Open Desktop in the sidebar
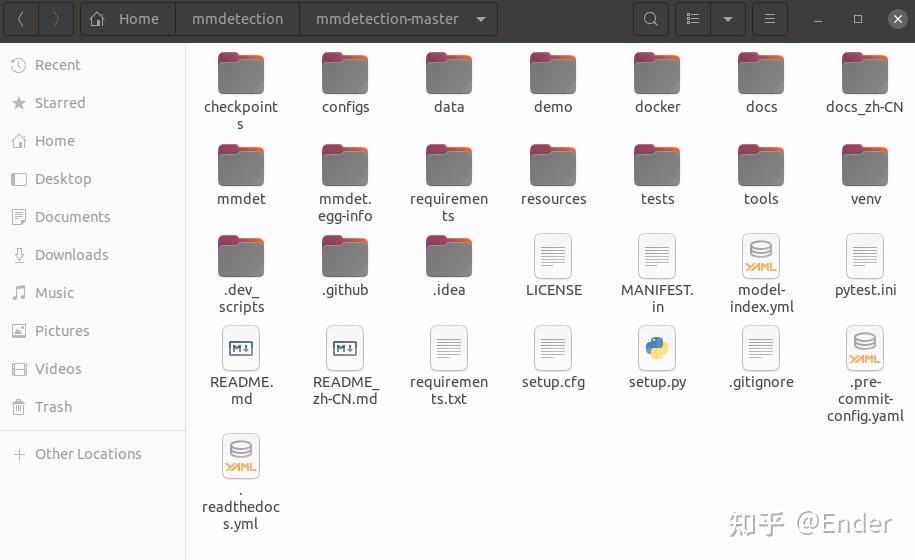The height and width of the screenshot is (560, 915). click(x=93, y=178)
